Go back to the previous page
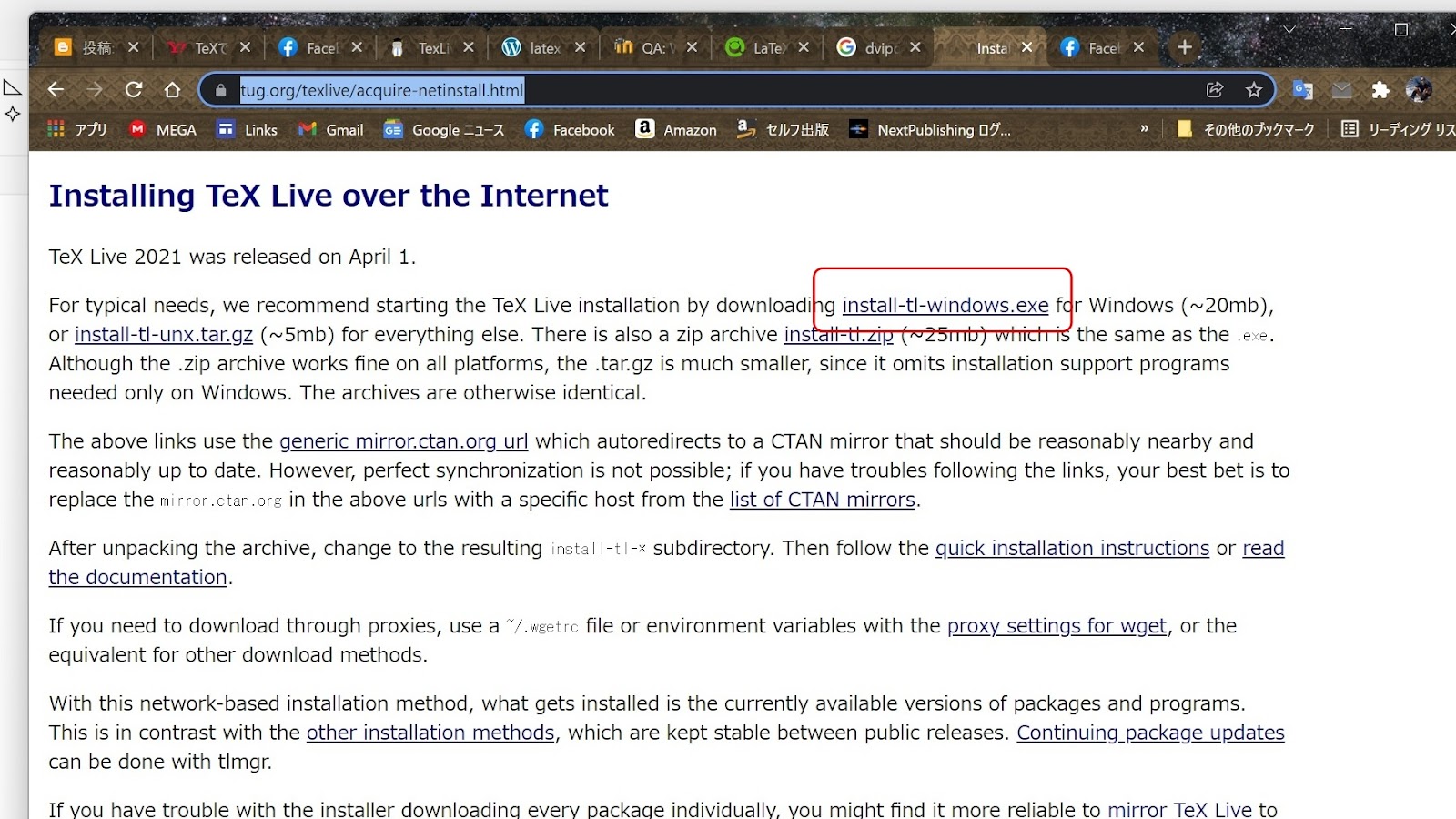1456x819 pixels. pyautogui.click(x=56, y=89)
